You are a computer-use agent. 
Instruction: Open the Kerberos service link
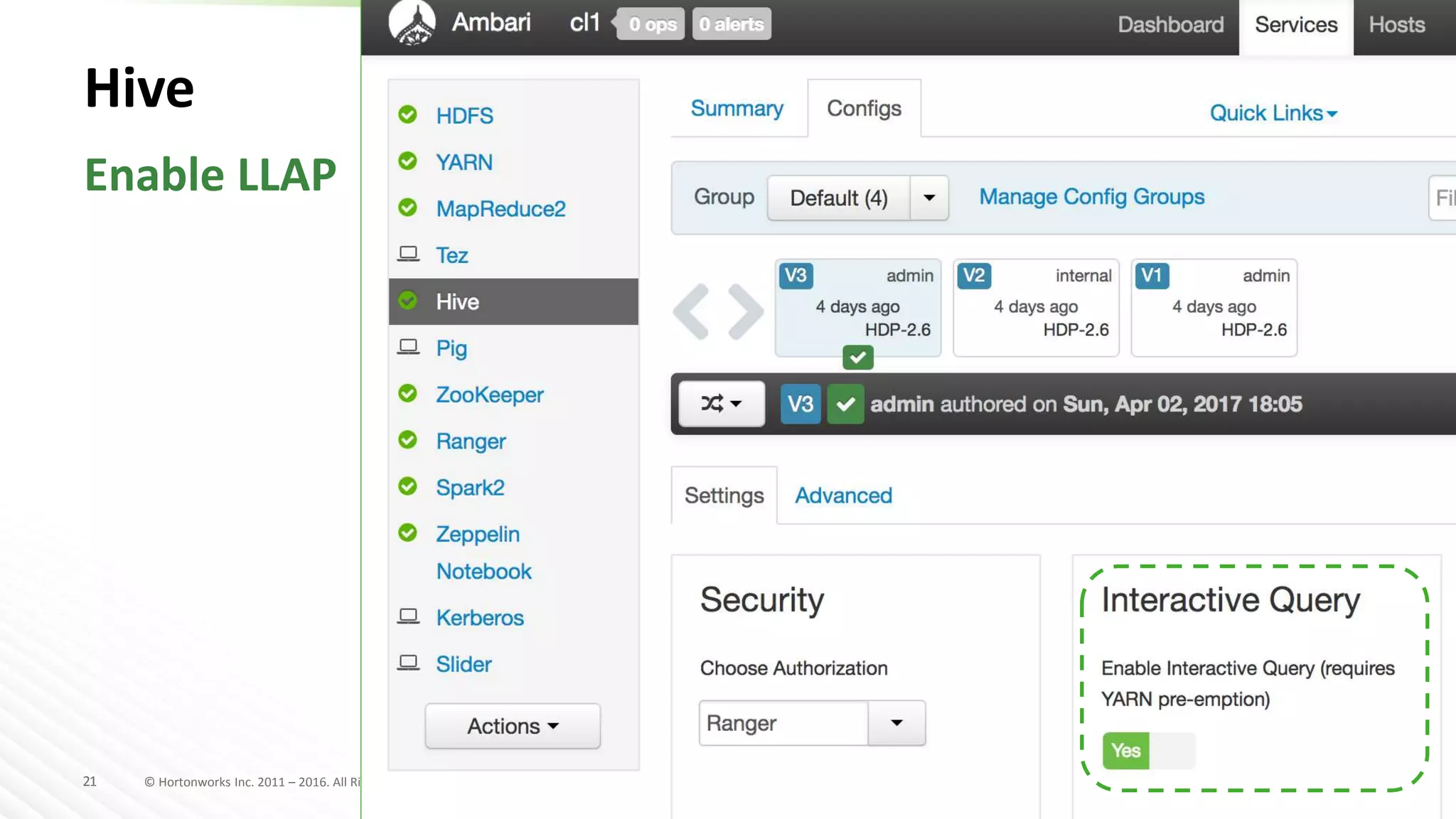pyautogui.click(x=480, y=618)
